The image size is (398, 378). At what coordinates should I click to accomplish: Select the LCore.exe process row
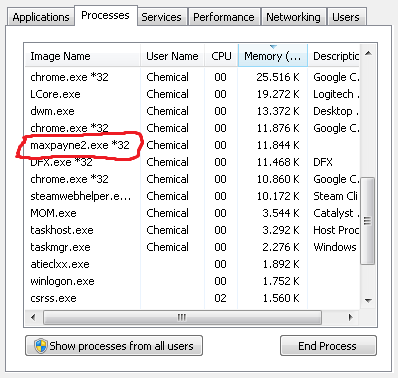point(192,94)
